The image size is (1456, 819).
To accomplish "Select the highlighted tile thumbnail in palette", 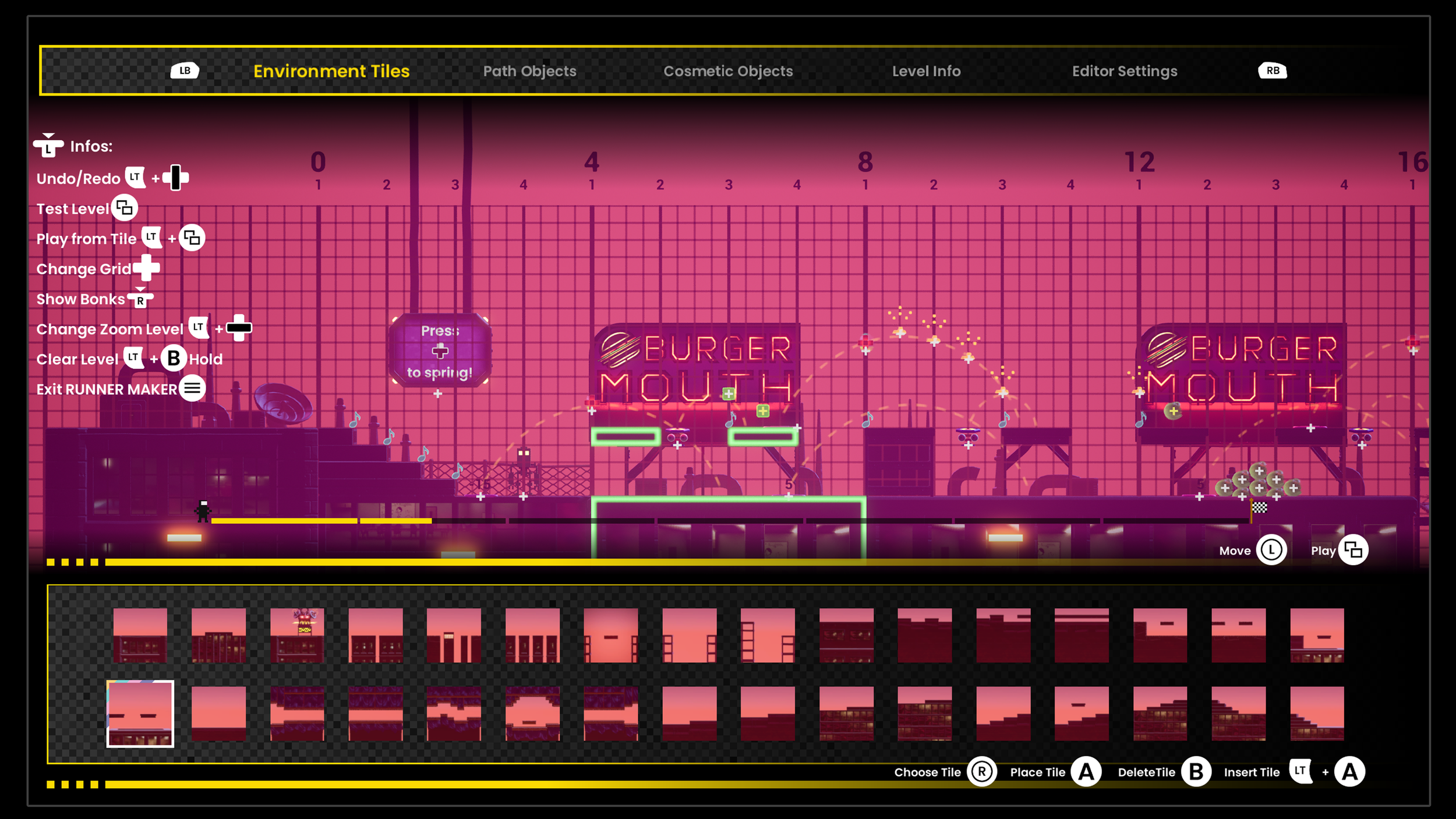I will coord(140,714).
